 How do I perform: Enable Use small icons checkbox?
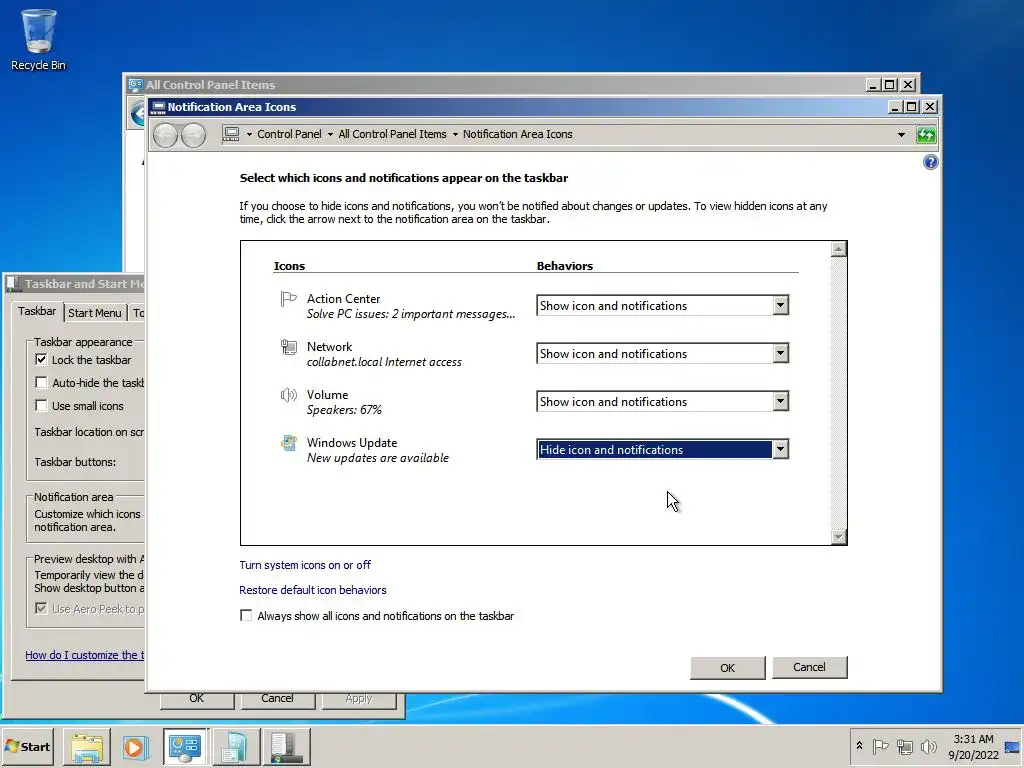click(41, 406)
